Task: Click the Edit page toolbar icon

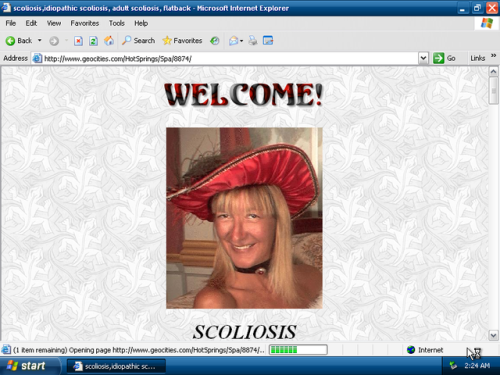Action: 268,41
